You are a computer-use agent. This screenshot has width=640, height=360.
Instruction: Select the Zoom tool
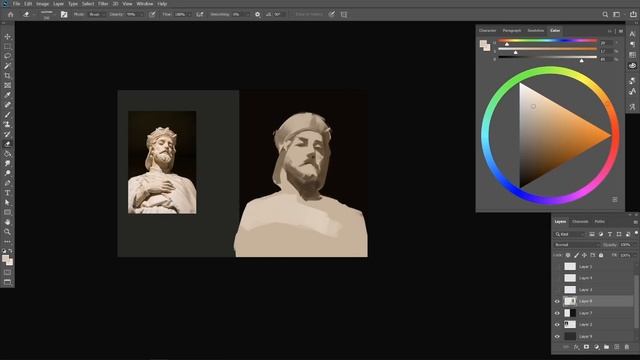coord(7,232)
